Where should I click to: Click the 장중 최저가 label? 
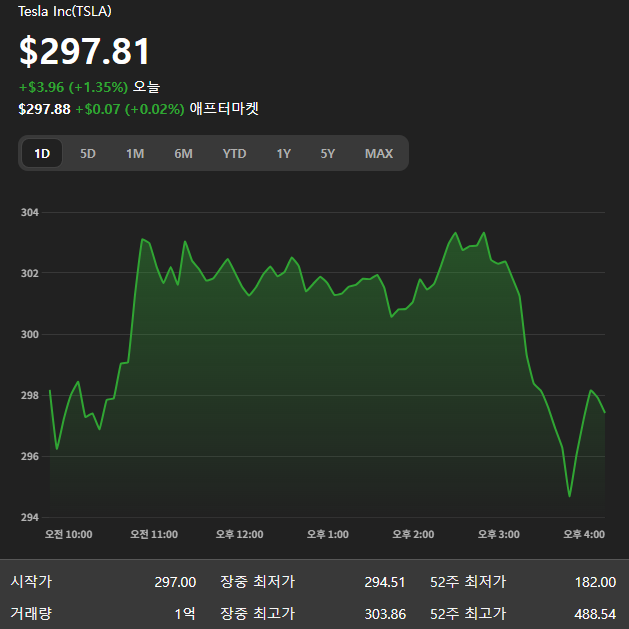[258, 581]
